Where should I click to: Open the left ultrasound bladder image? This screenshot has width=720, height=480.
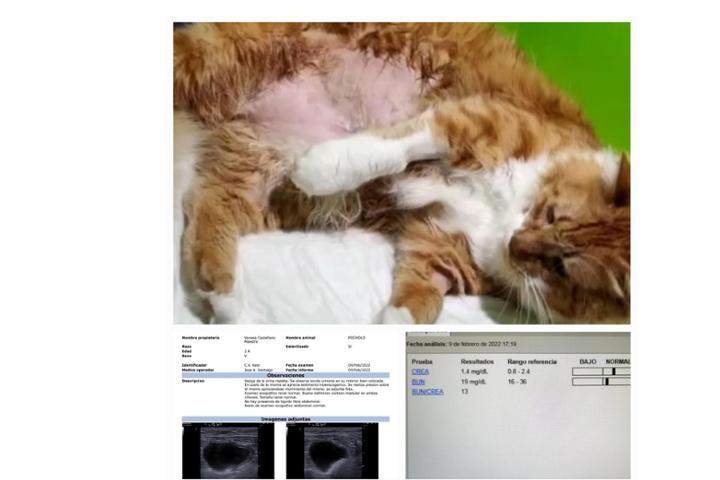[228, 451]
